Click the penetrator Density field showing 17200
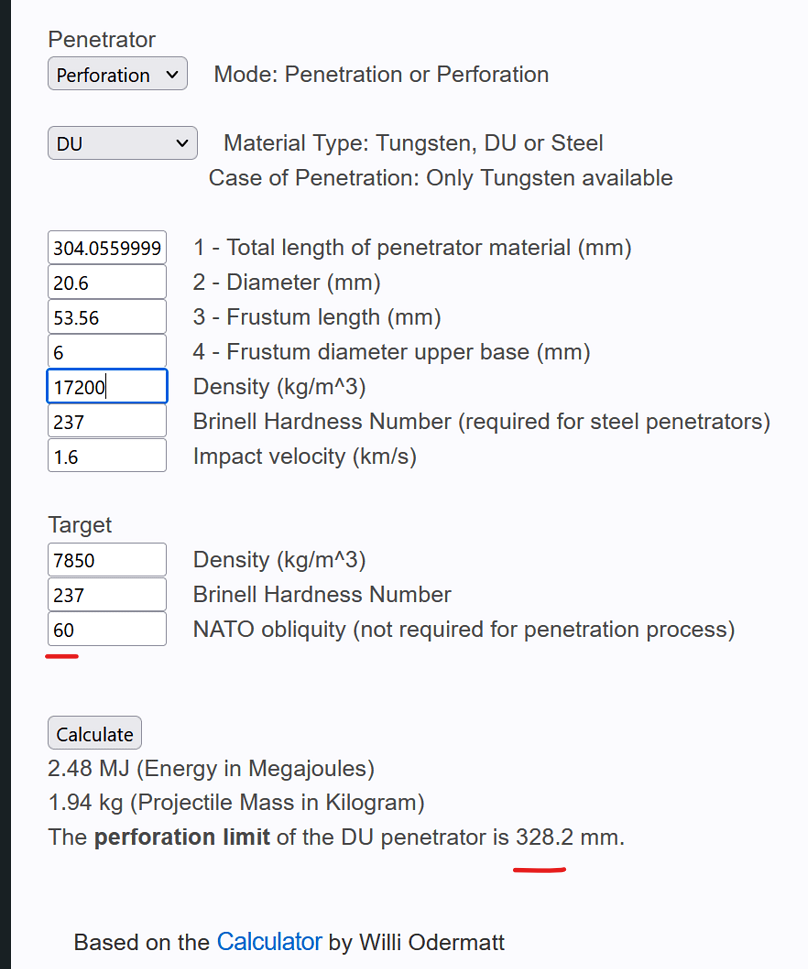The image size is (808, 969). tap(107, 387)
